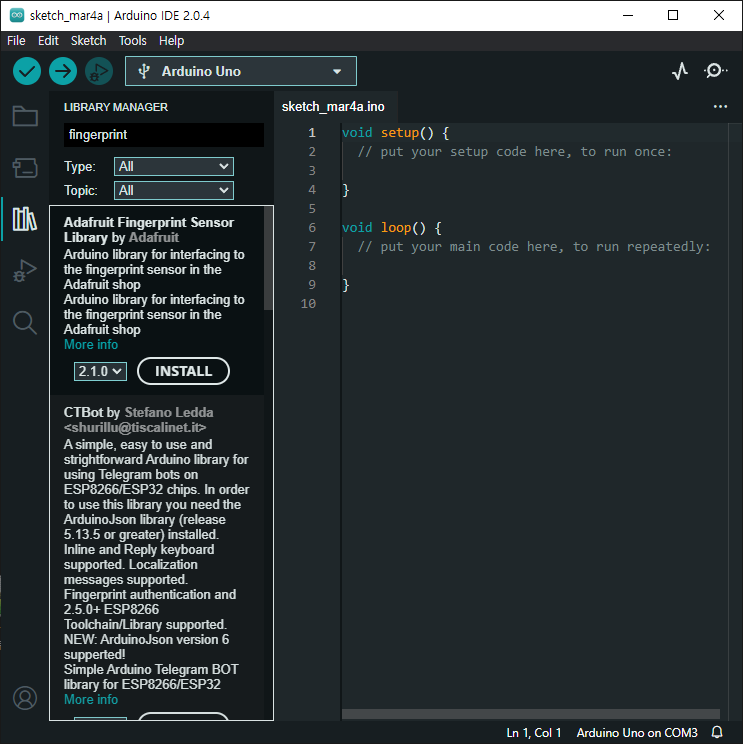Image resolution: width=743 pixels, height=744 pixels.
Task: Click the account profile icon
Action: (25, 698)
